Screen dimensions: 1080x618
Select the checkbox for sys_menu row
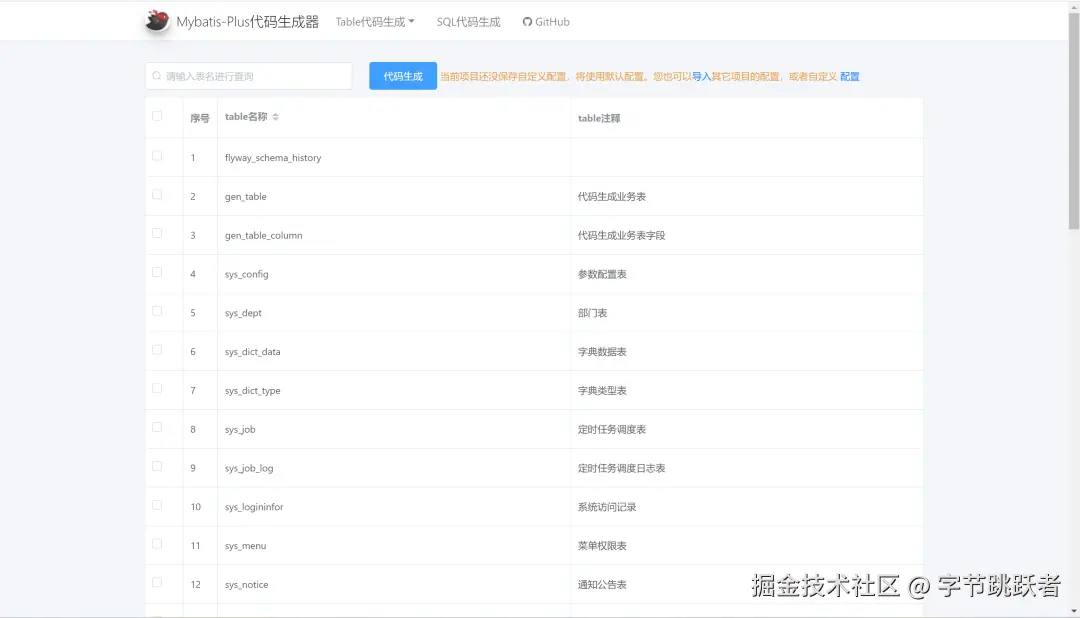click(156, 542)
